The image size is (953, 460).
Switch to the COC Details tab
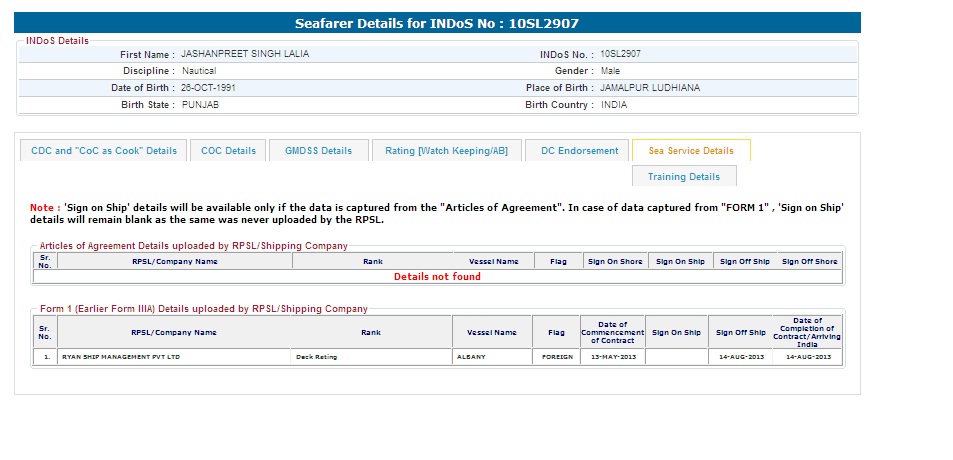pyautogui.click(x=228, y=151)
